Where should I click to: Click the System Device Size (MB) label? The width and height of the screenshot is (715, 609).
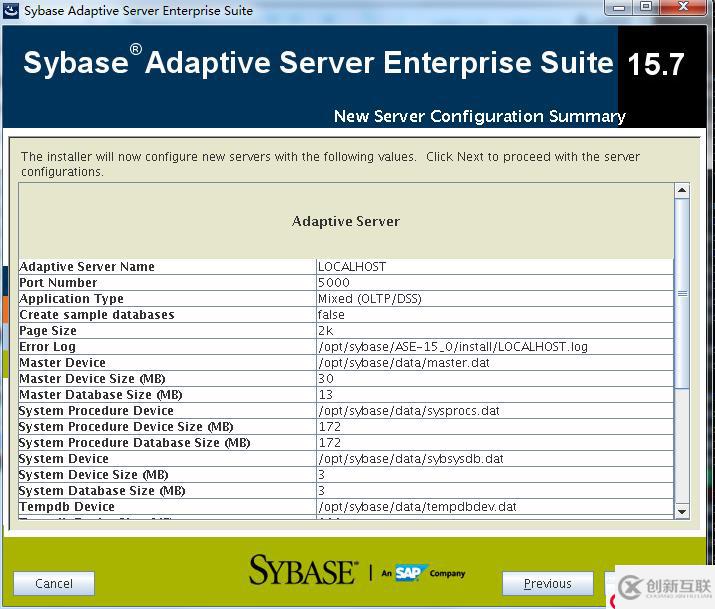(94, 475)
